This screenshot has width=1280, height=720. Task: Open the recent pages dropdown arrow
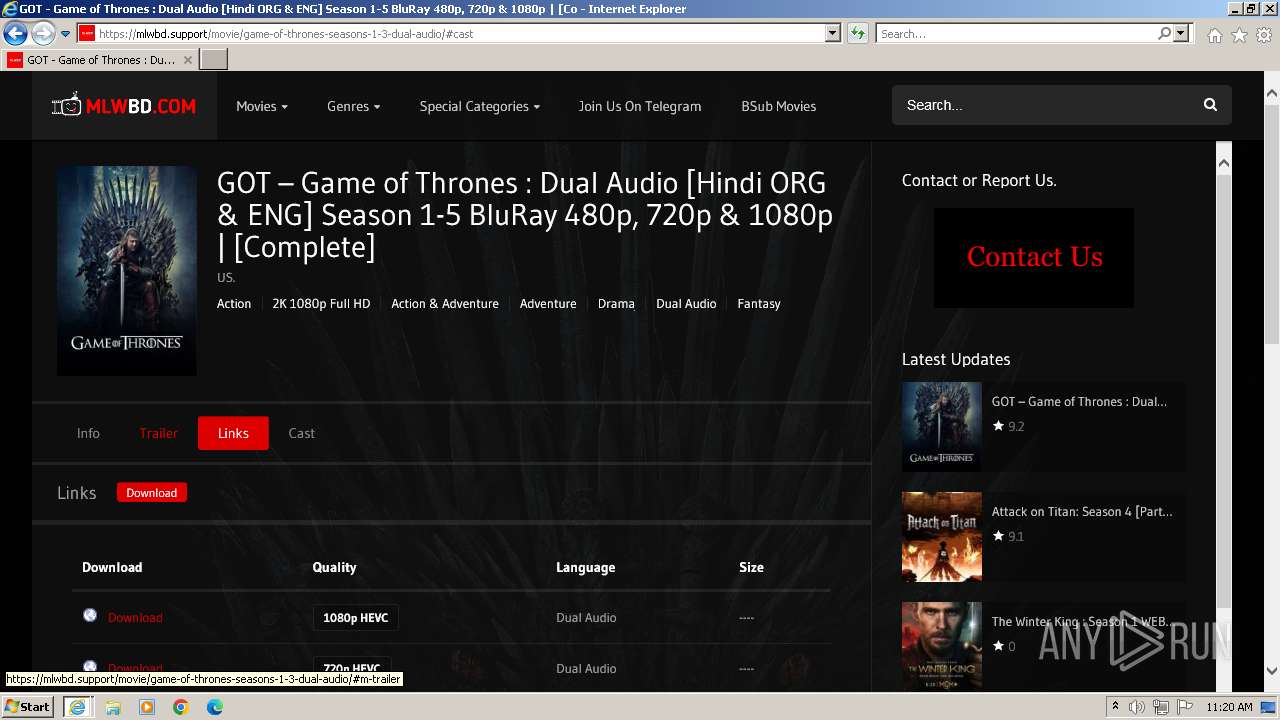click(x=65, y=34)
